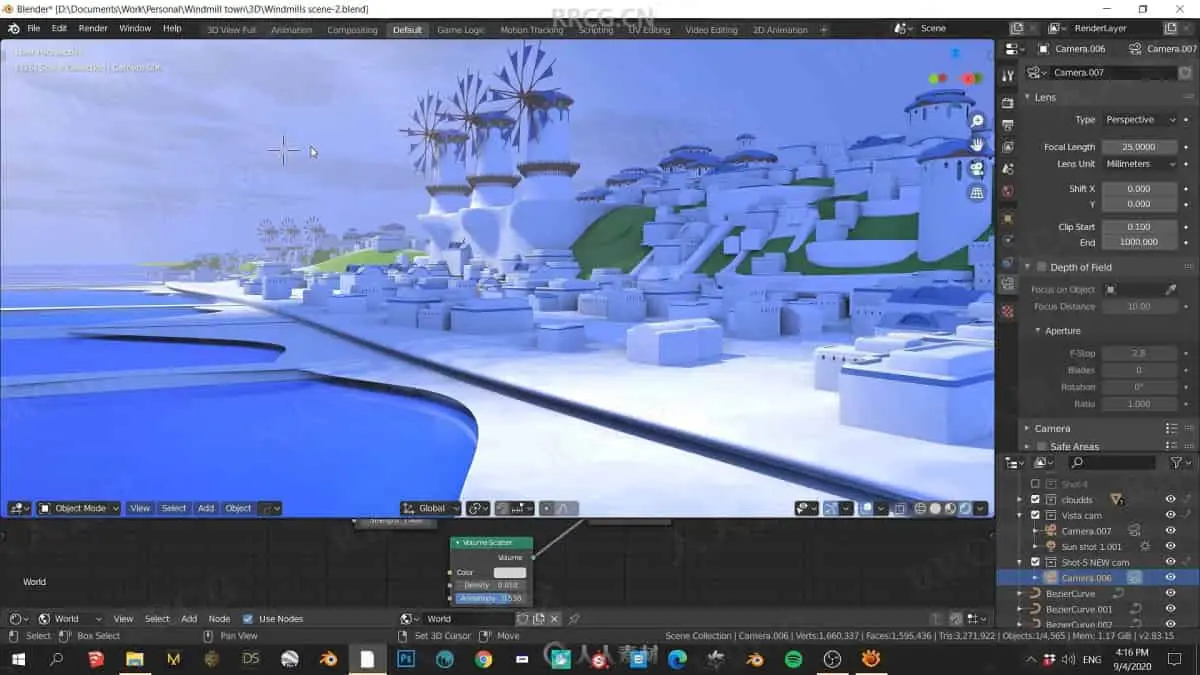
Task: Select rendered viewport shading
Action: (x=965, y=508)
